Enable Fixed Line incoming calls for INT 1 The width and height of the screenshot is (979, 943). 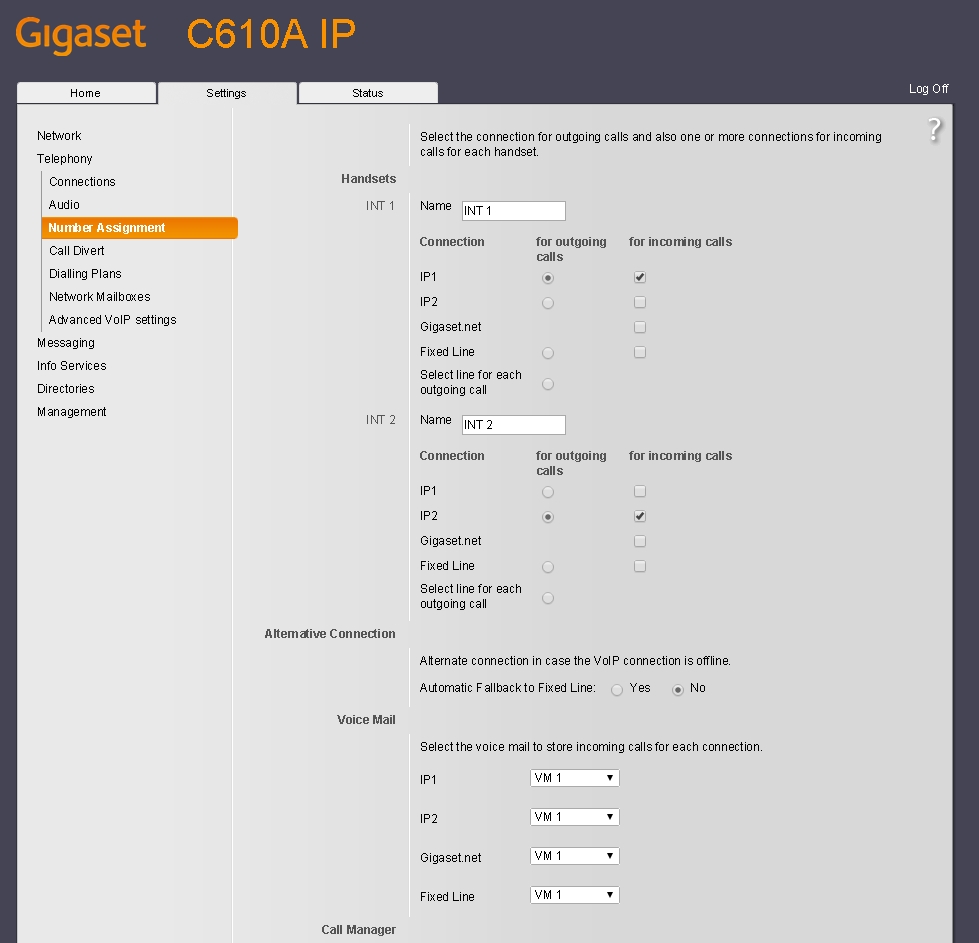point(640,352)
